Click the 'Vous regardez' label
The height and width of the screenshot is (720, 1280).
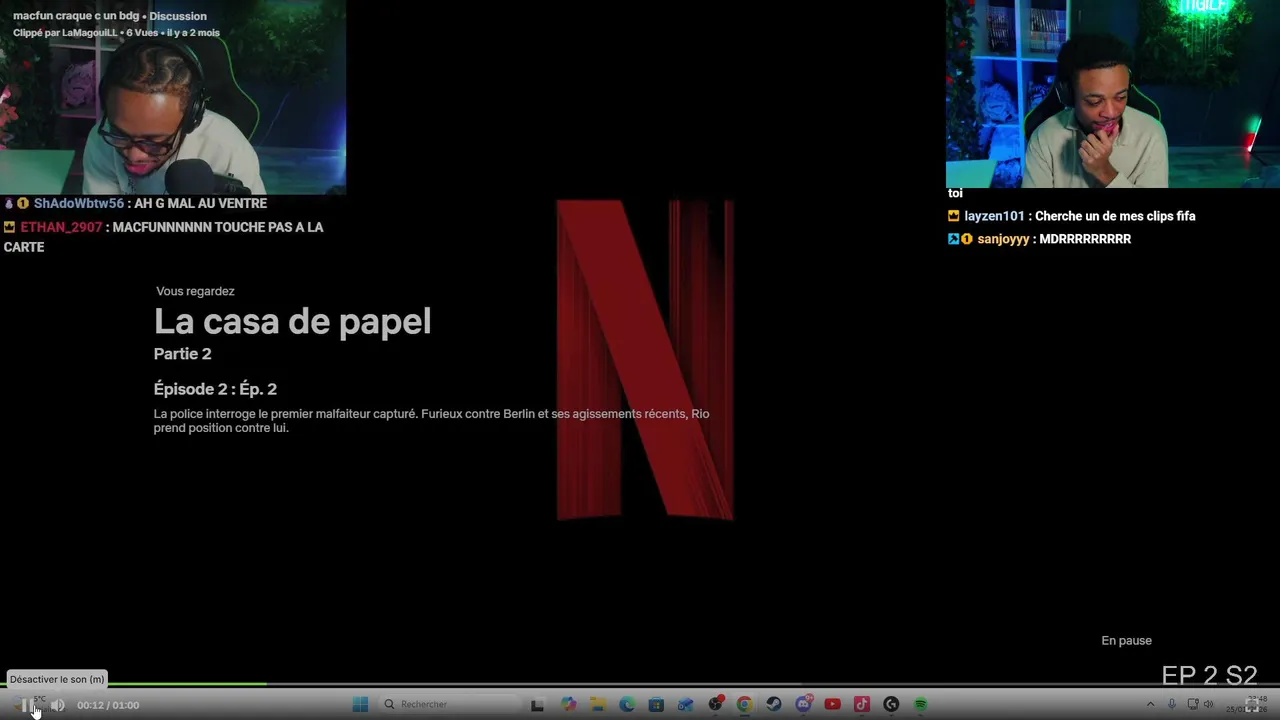[x=195, y=291]
